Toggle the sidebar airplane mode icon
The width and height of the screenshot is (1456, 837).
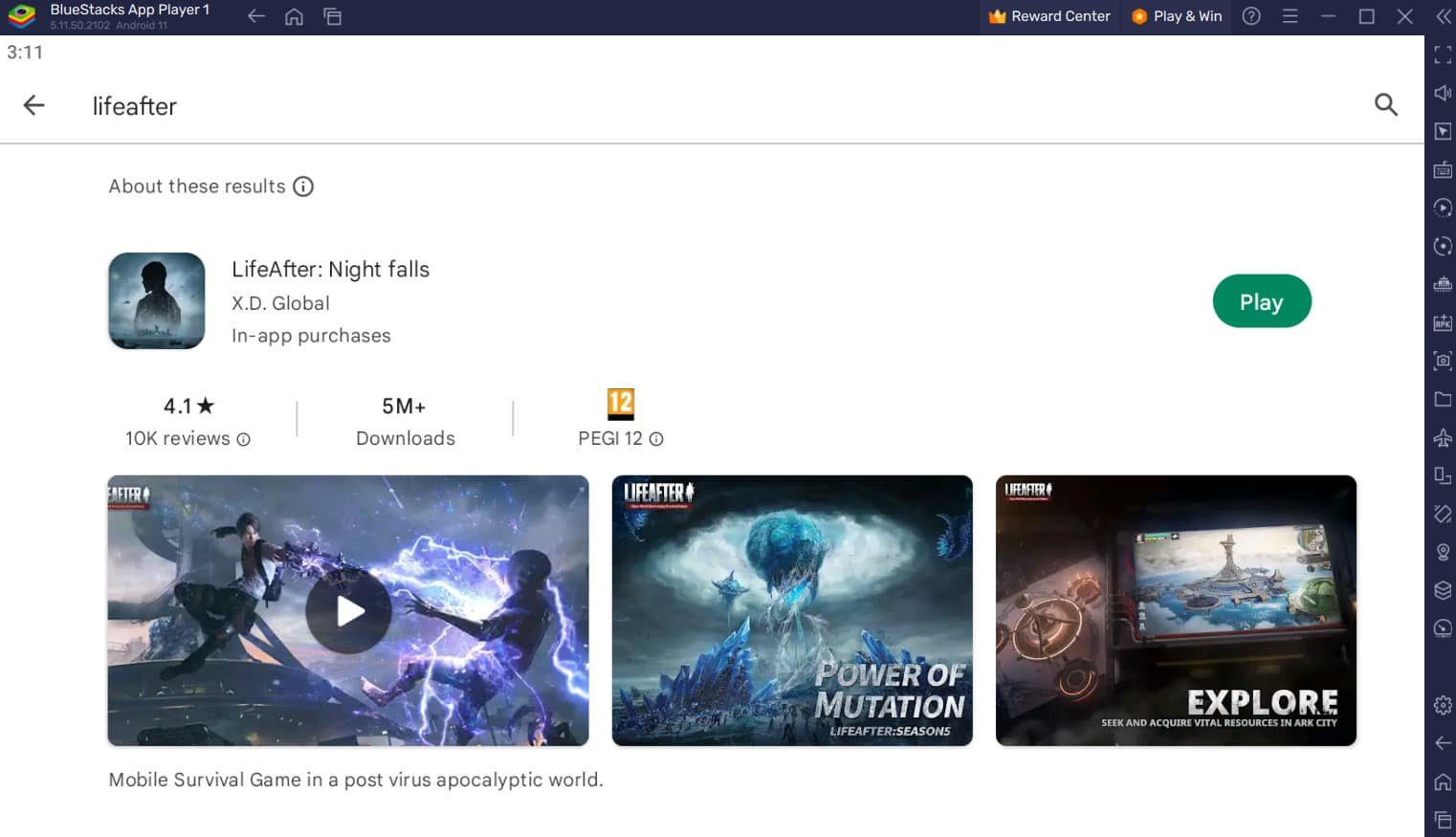1443,437
